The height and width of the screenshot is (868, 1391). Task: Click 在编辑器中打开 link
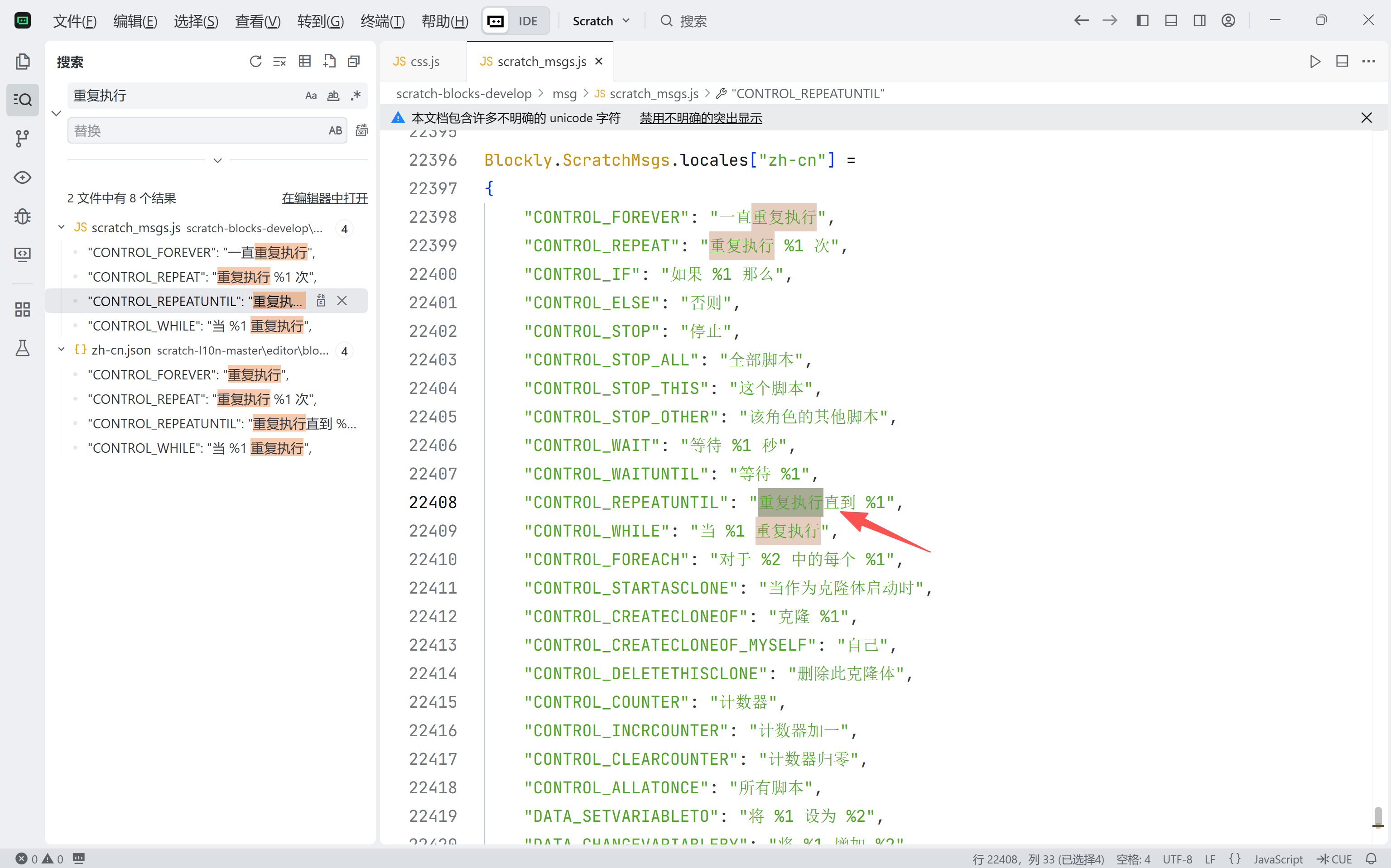pos(324,198)
